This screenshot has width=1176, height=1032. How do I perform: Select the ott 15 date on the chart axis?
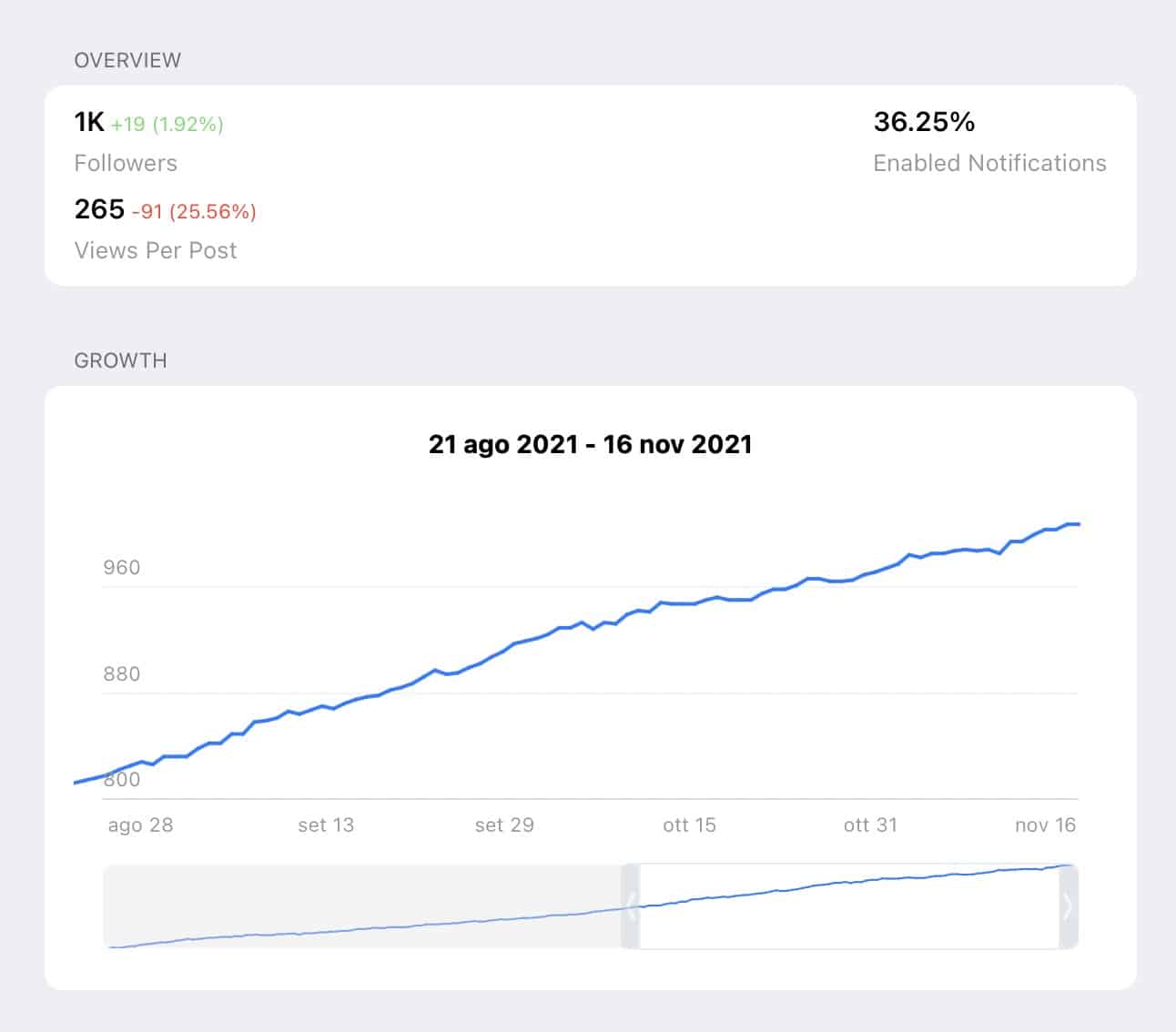click(689, 825)
